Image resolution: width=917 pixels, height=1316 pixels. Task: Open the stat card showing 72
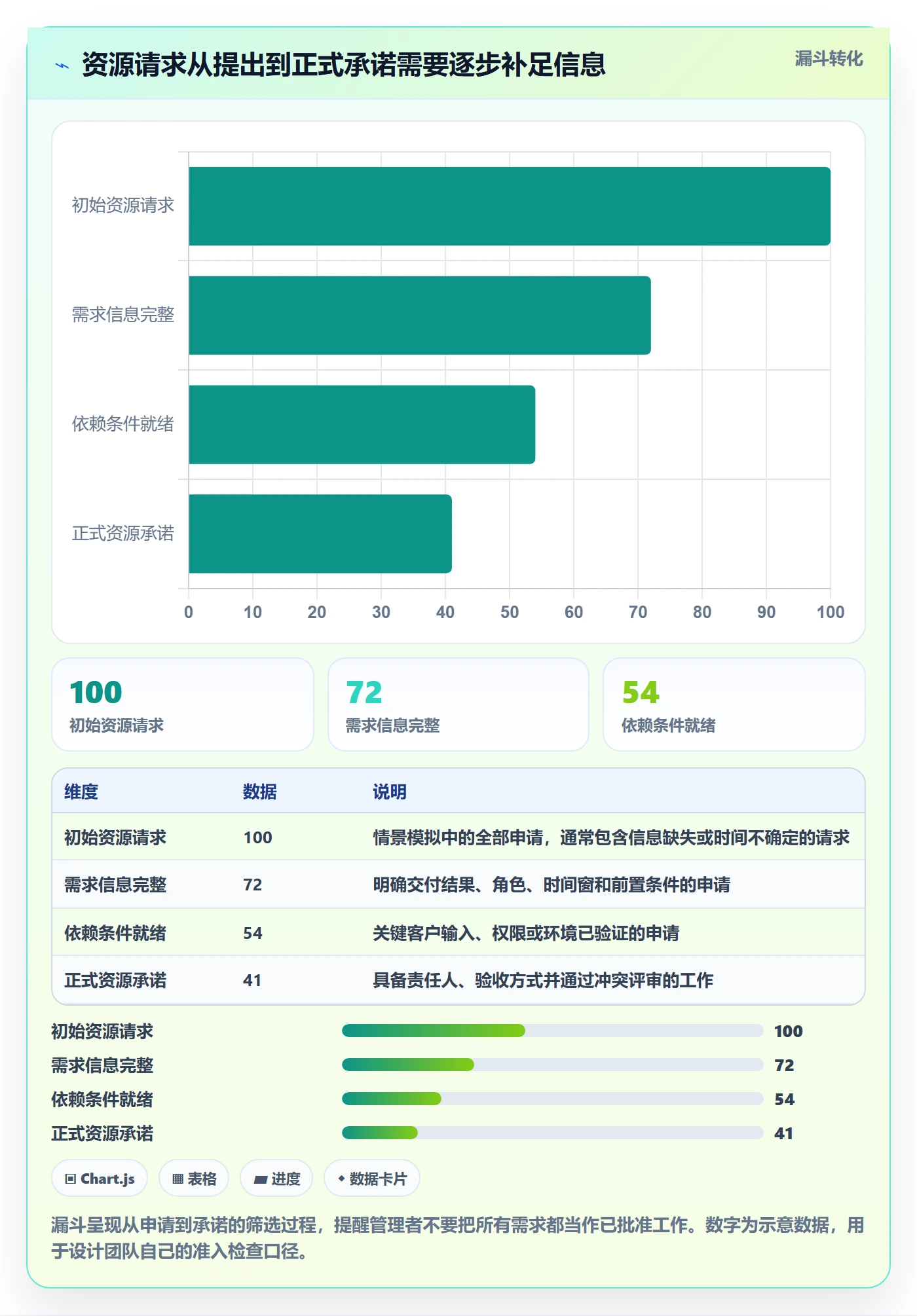[x=458, y=704]
